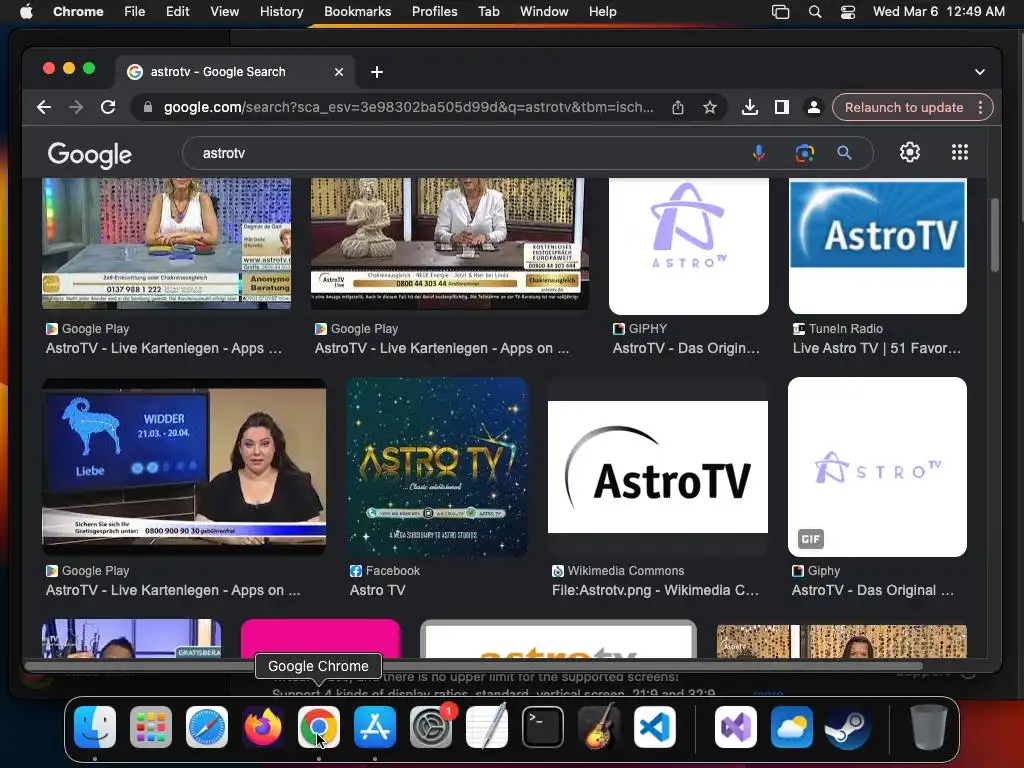1024x768 pixels.
Task: Select the astrotv - Google Search tab
Action: pyautogui.click(x=236, y=72)
